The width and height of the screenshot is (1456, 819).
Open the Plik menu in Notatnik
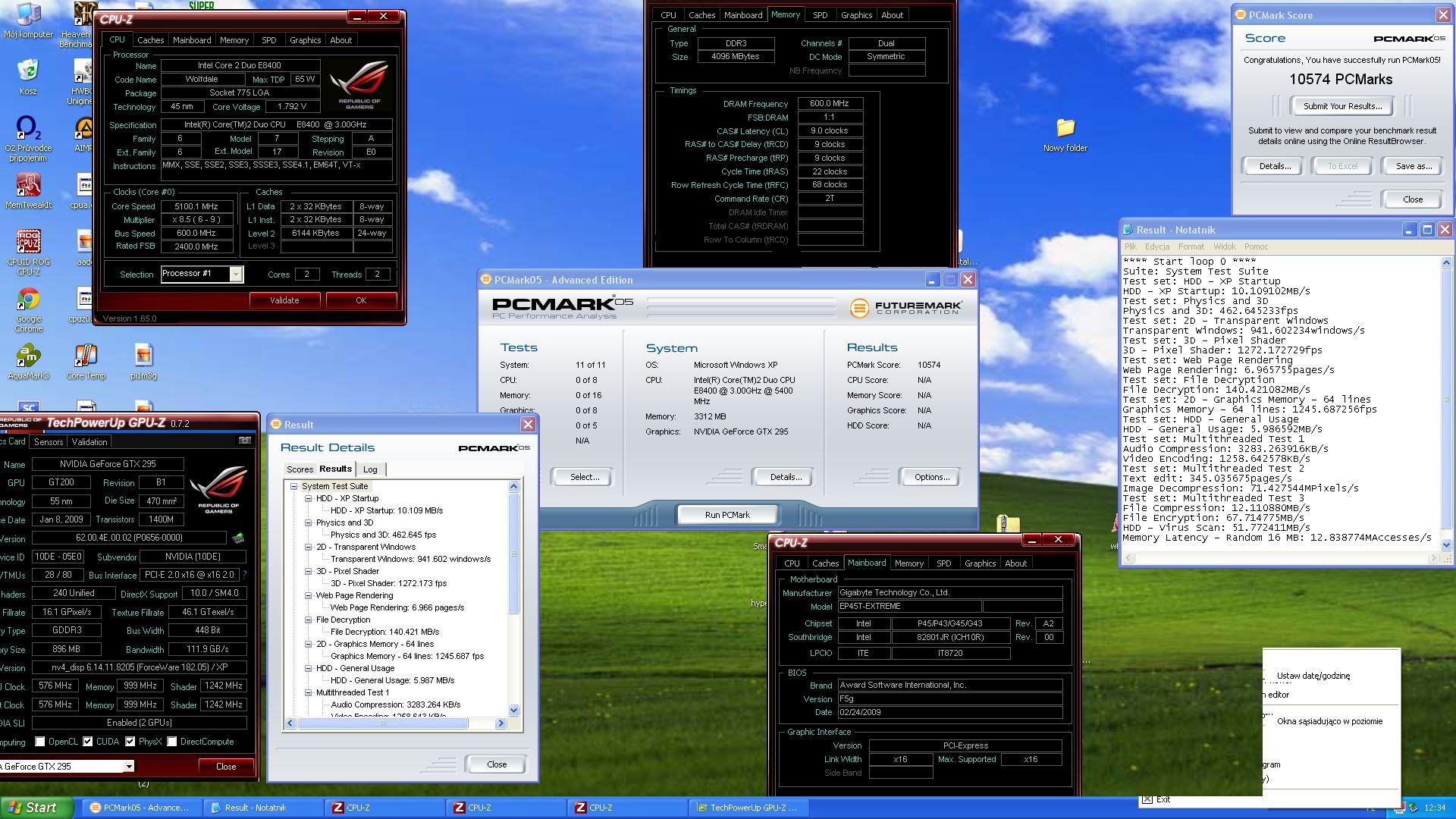(1131, 246)
